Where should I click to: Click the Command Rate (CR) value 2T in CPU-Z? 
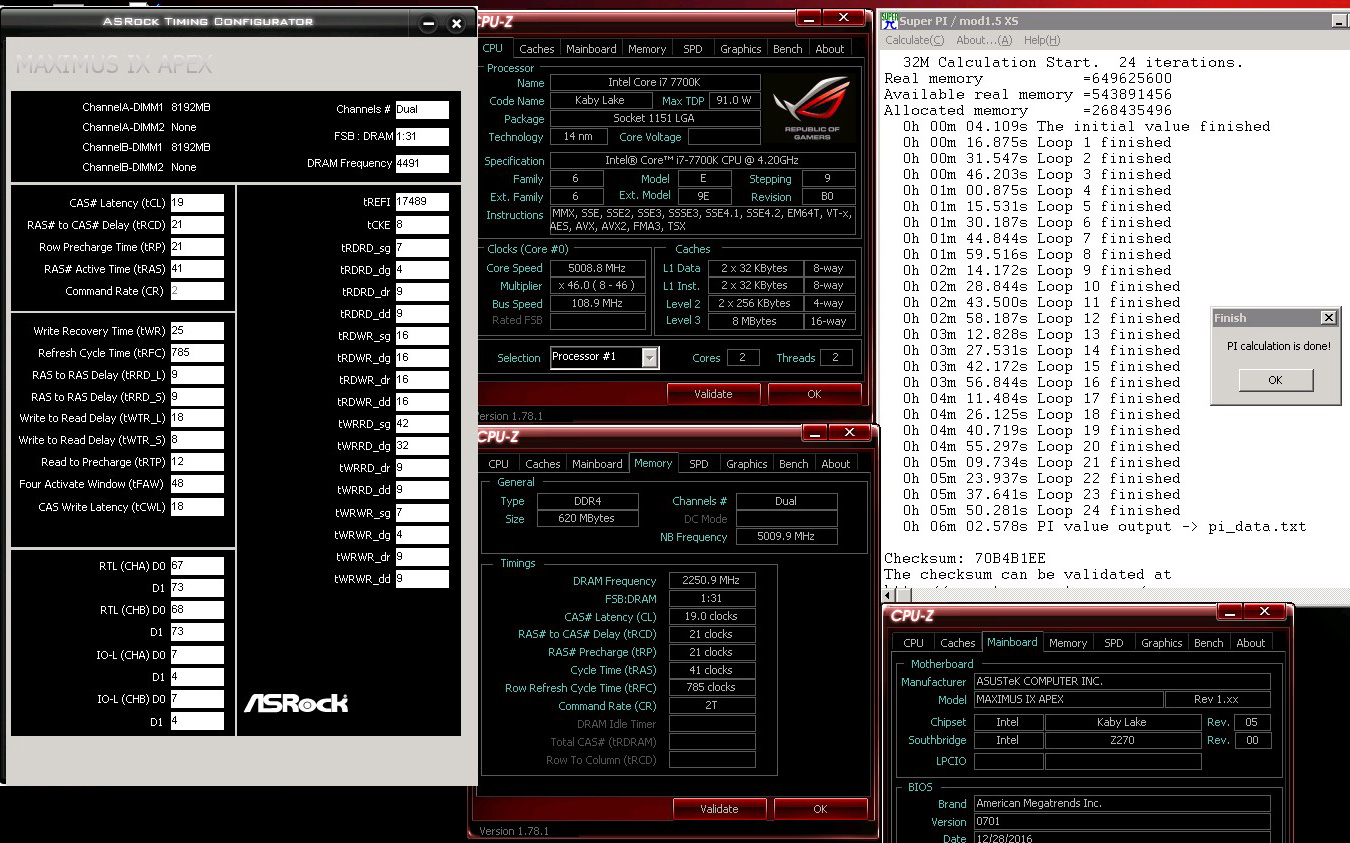[x=712, y=705]
